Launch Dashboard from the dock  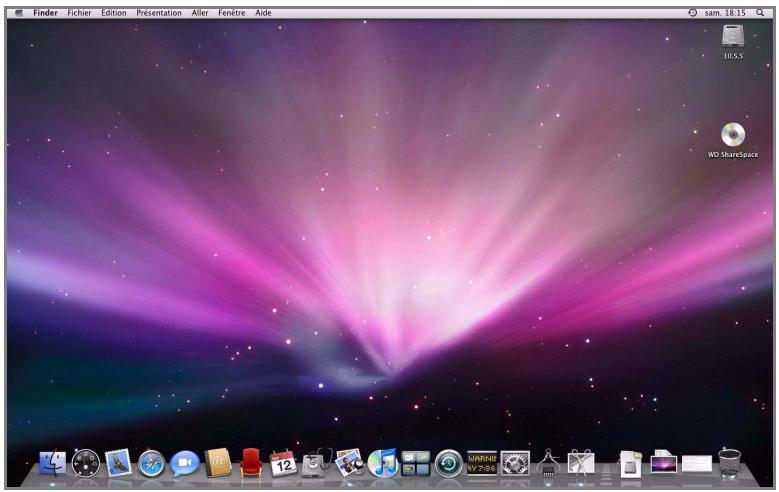(x=85, y=463)
